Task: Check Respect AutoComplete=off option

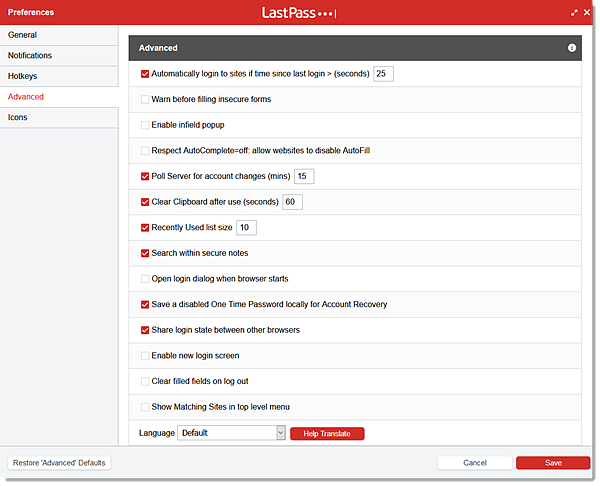Action: 145,151
